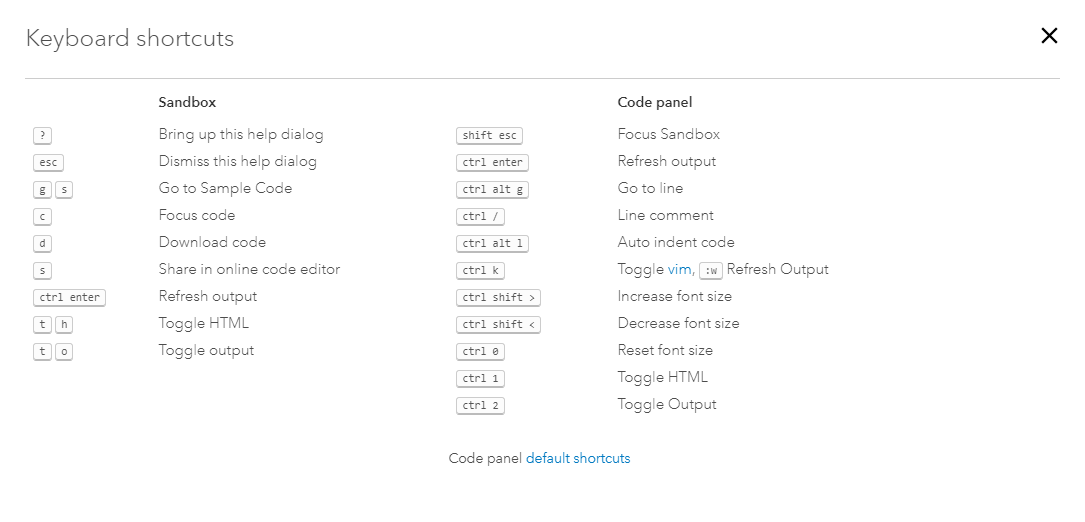
Task: Click the ctrl shift > key badge
Action: 498,297
